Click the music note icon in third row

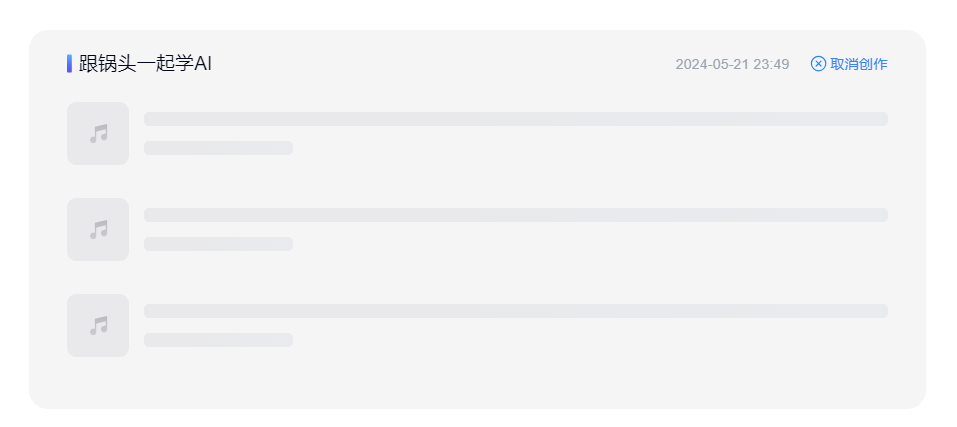point(98,325)
